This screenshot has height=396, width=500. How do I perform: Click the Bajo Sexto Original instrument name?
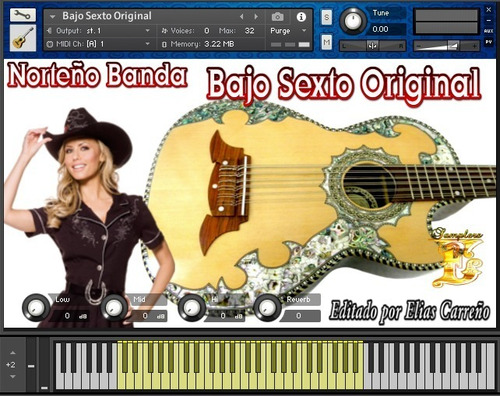pyautogui.click(x=107, y=16)
